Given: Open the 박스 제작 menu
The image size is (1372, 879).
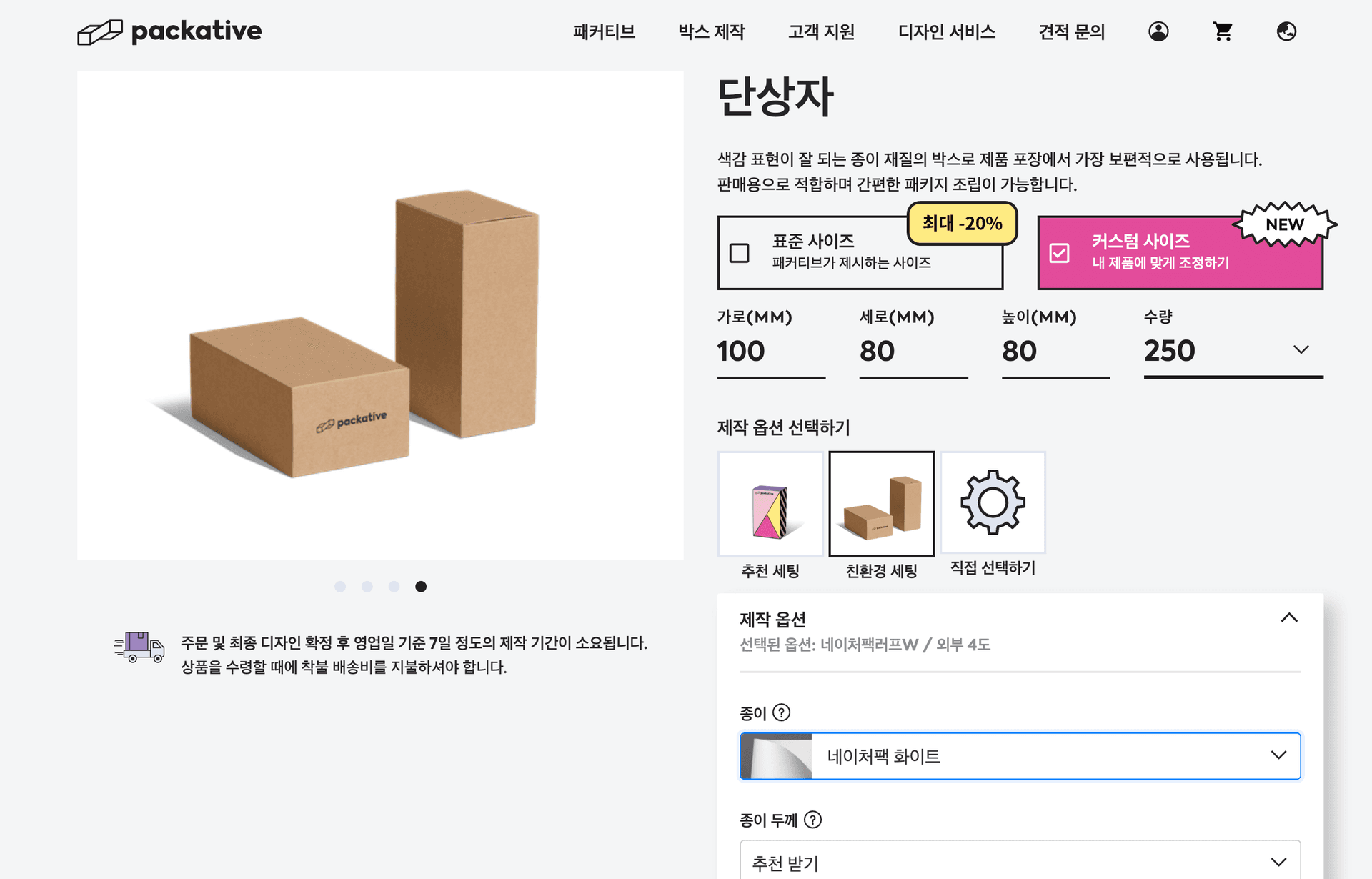Looking at the screenshot, I should tap(711, 31).
